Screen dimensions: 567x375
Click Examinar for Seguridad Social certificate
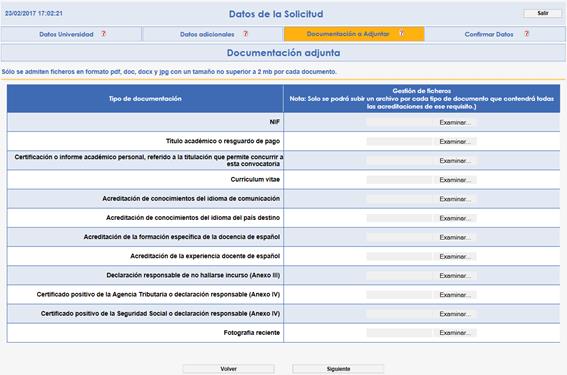(455, 314)
